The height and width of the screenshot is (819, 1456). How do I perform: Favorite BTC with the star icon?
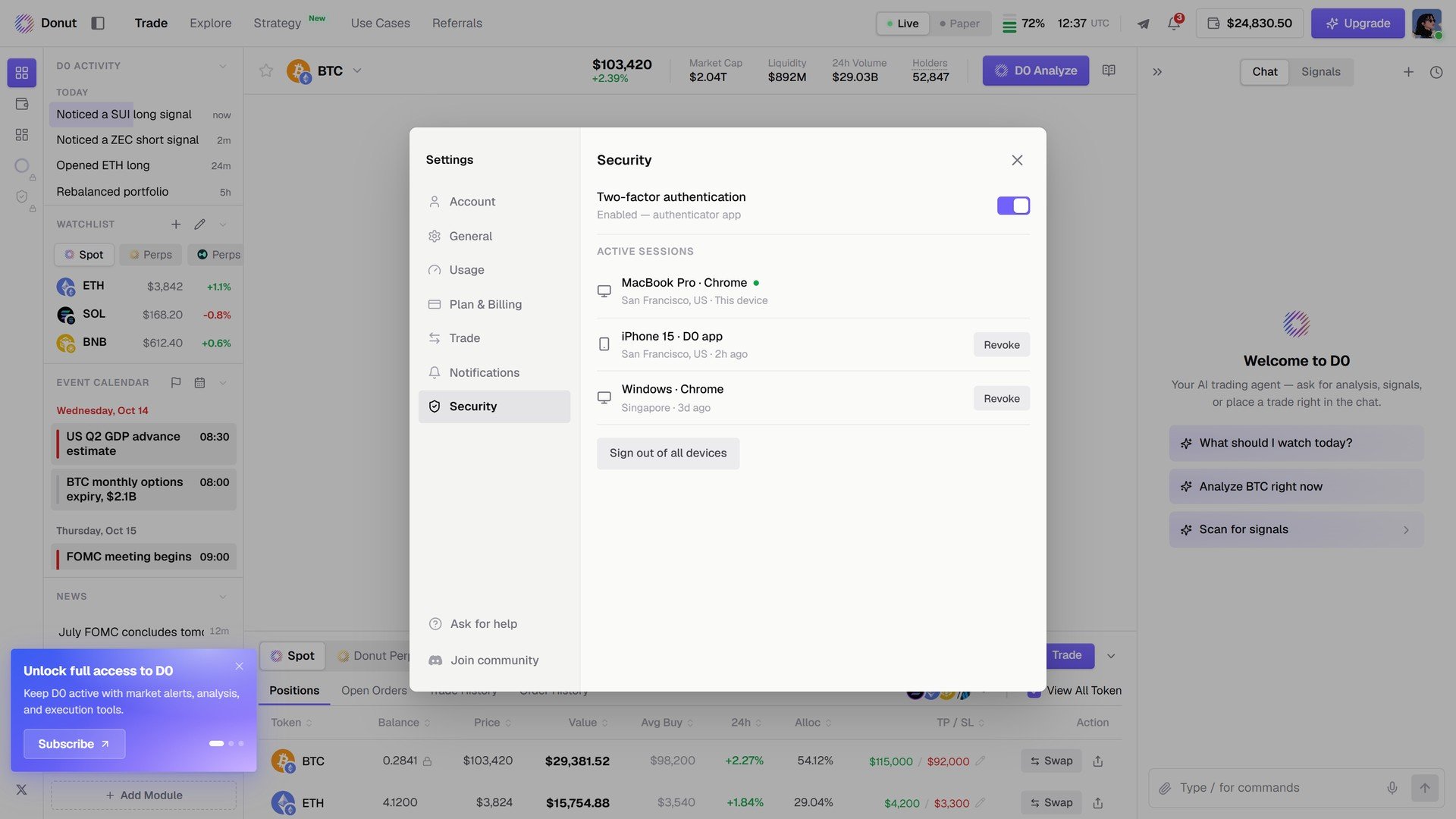tap(266, 71)
